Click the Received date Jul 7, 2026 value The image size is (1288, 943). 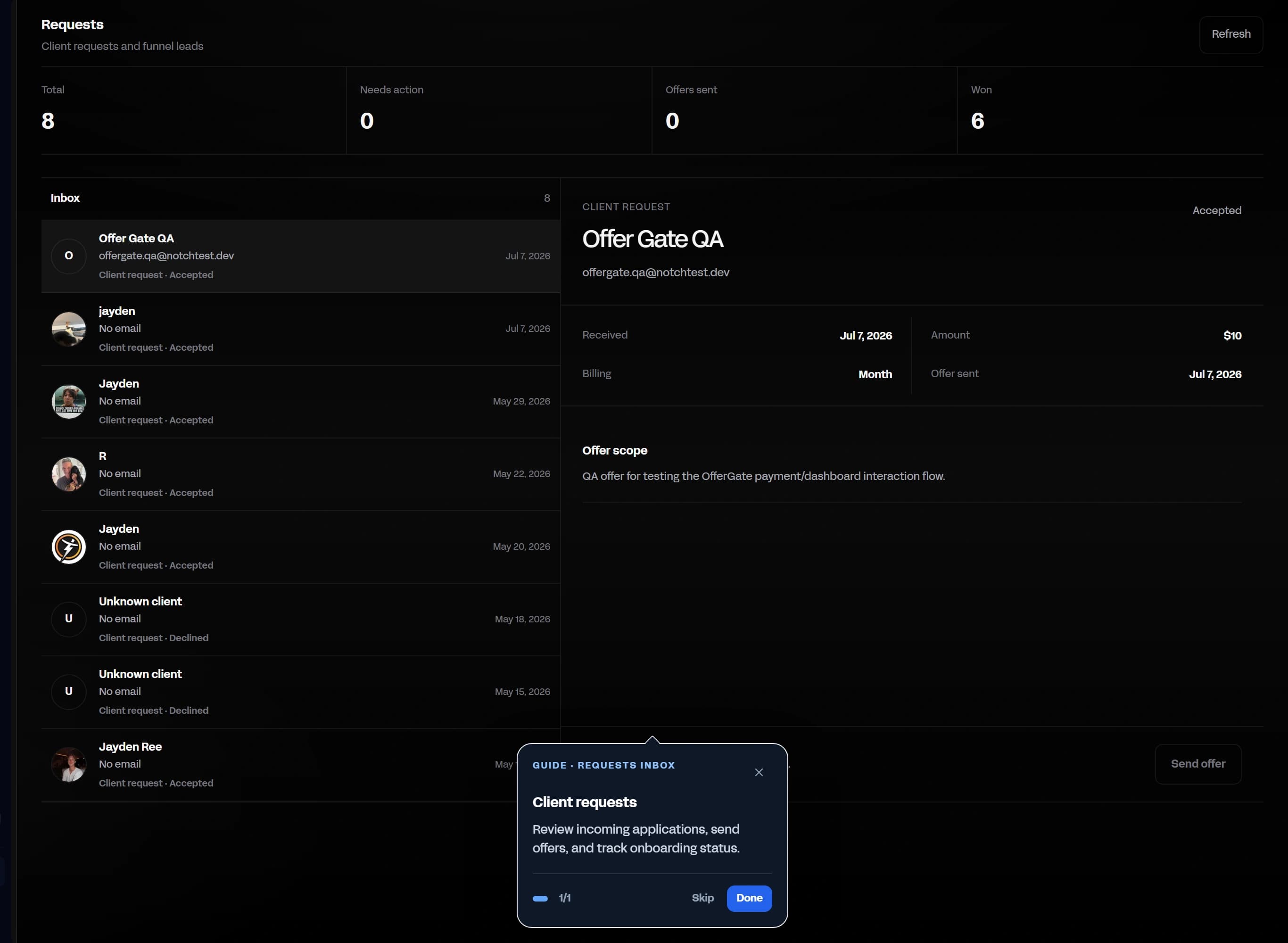[x=866, y=336]
